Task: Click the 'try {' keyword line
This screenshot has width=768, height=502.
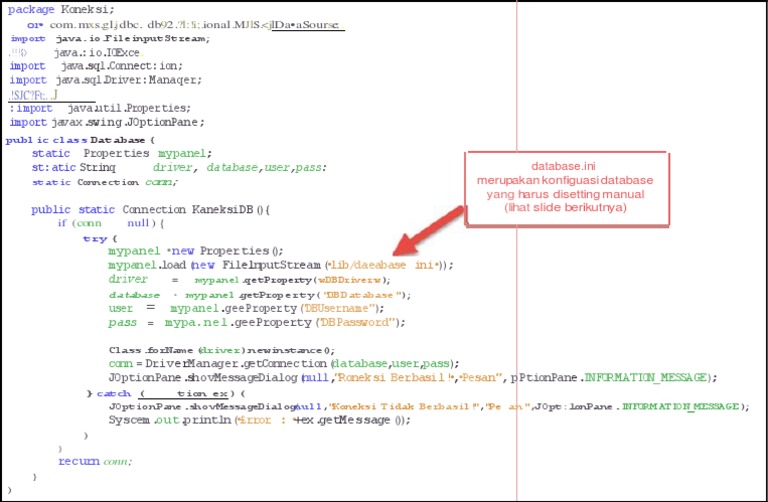Action: 100,239
